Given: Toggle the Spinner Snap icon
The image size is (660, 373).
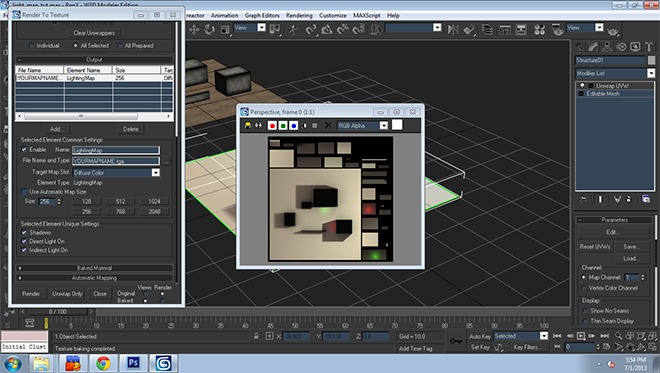Looking at the screenshot, I should 359,29.
